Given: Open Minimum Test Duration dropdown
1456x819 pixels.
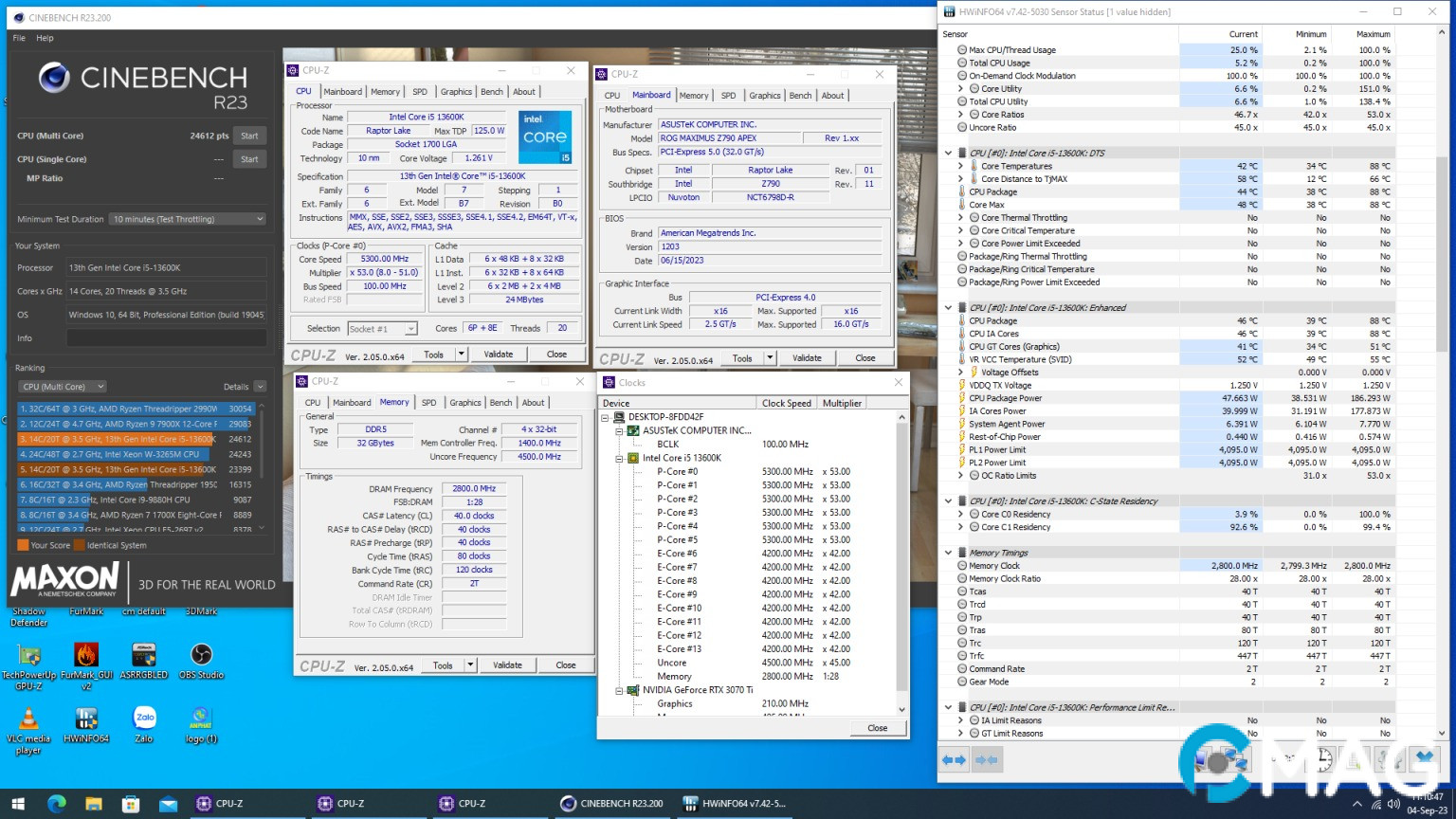Looking at the screenshot, I should pos(188,219).
